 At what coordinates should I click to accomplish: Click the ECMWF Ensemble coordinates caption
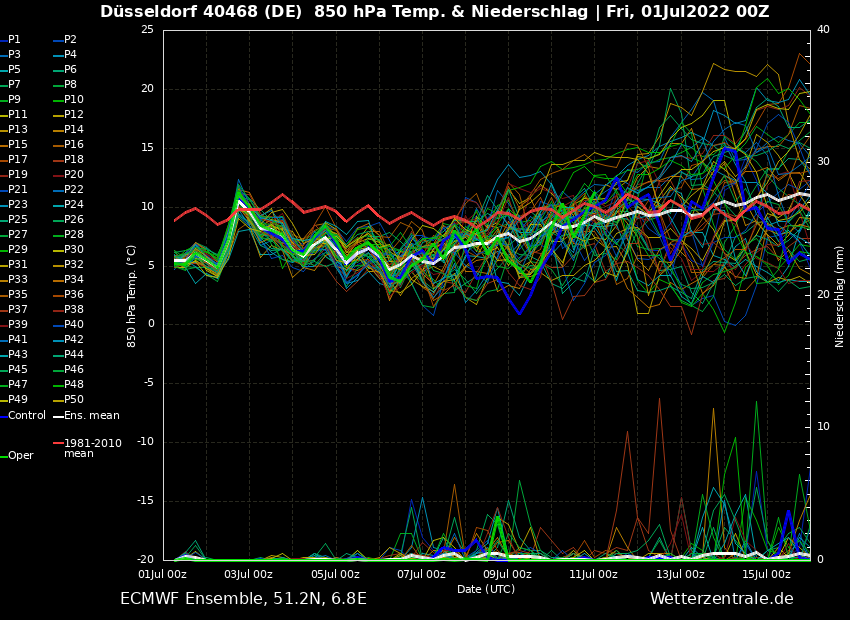243,599
